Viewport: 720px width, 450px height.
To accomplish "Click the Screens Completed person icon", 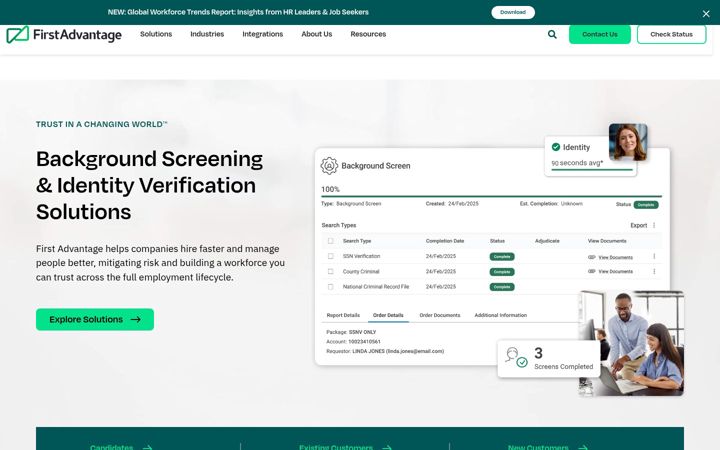I will tap(516, 357).
